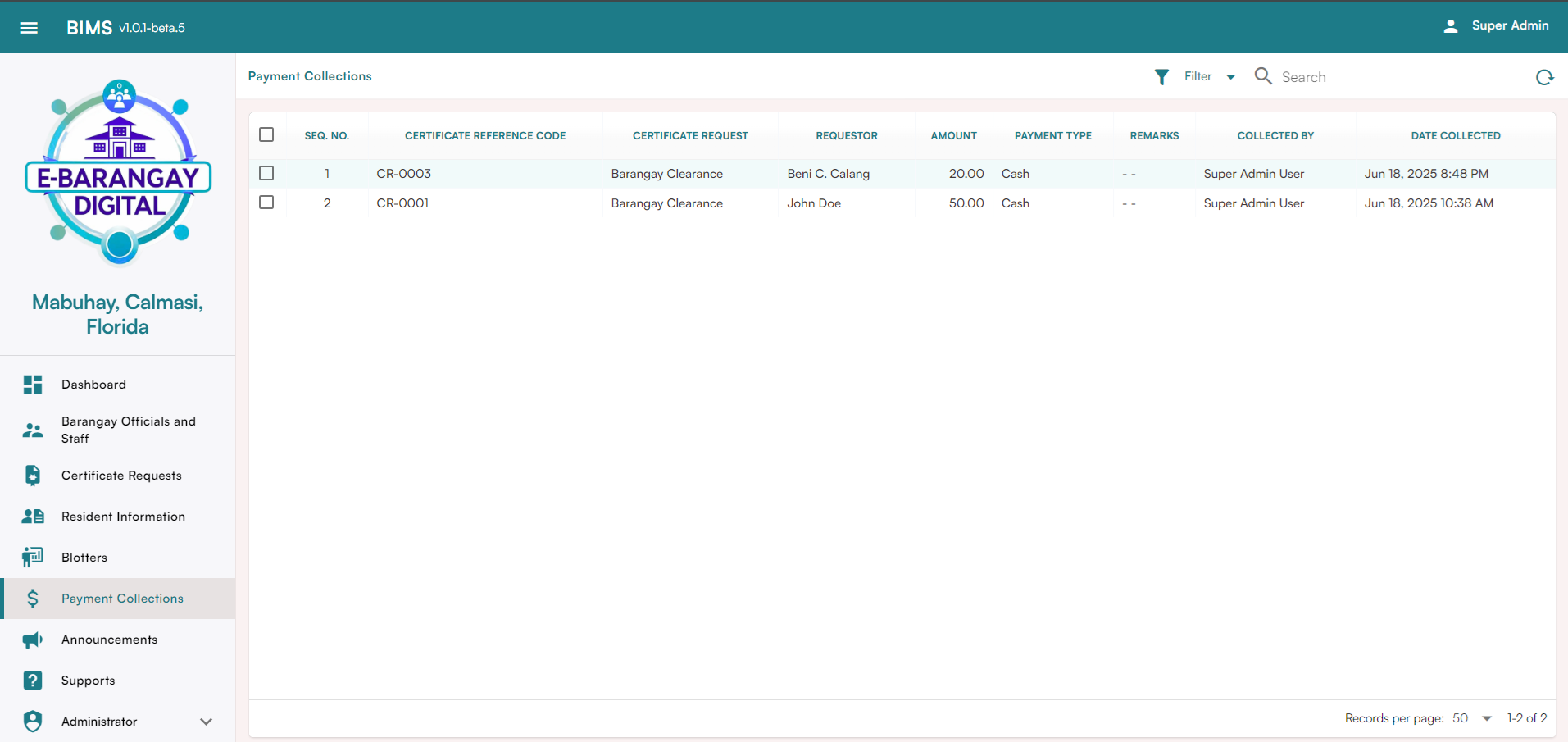This screenshot has width=1568, height=742.
Task: Toggle the select-all checkbox in table header
Action: click(266, 134)
